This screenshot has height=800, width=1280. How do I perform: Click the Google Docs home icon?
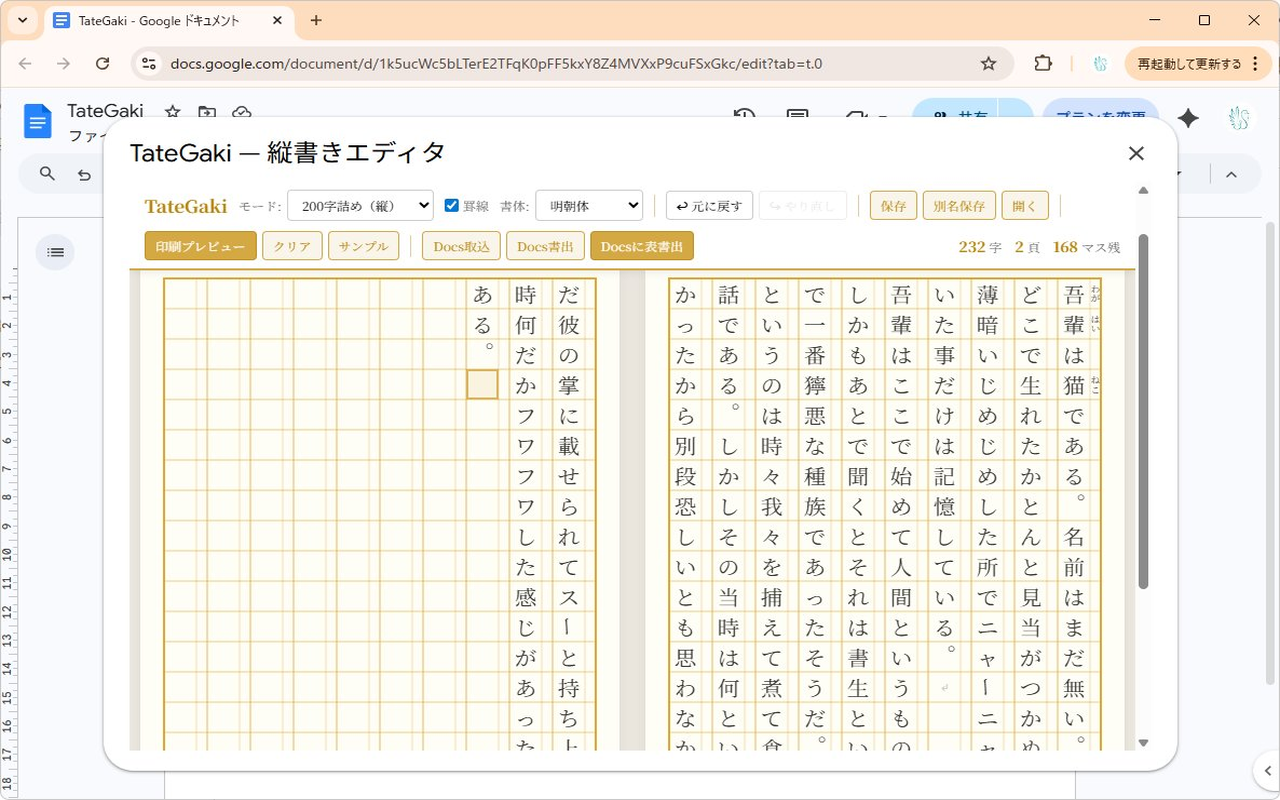point(38,122)
